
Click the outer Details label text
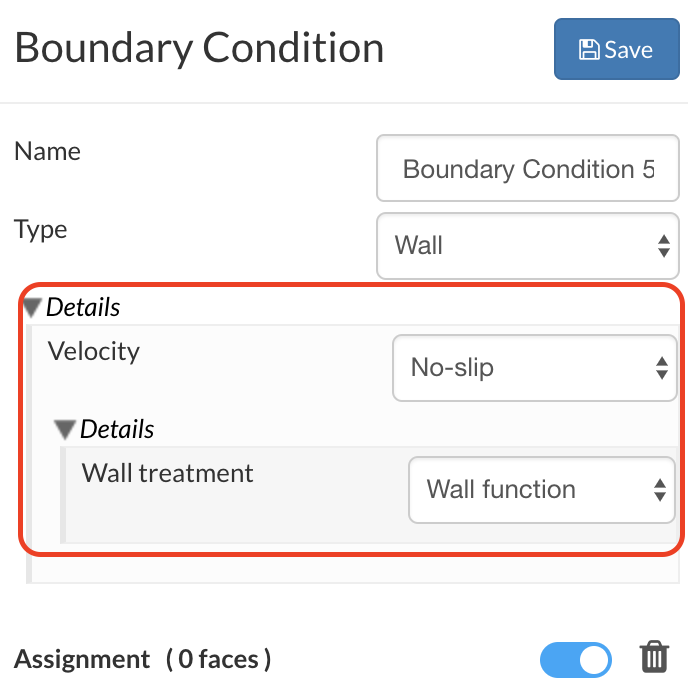click(x=83, y=307)
